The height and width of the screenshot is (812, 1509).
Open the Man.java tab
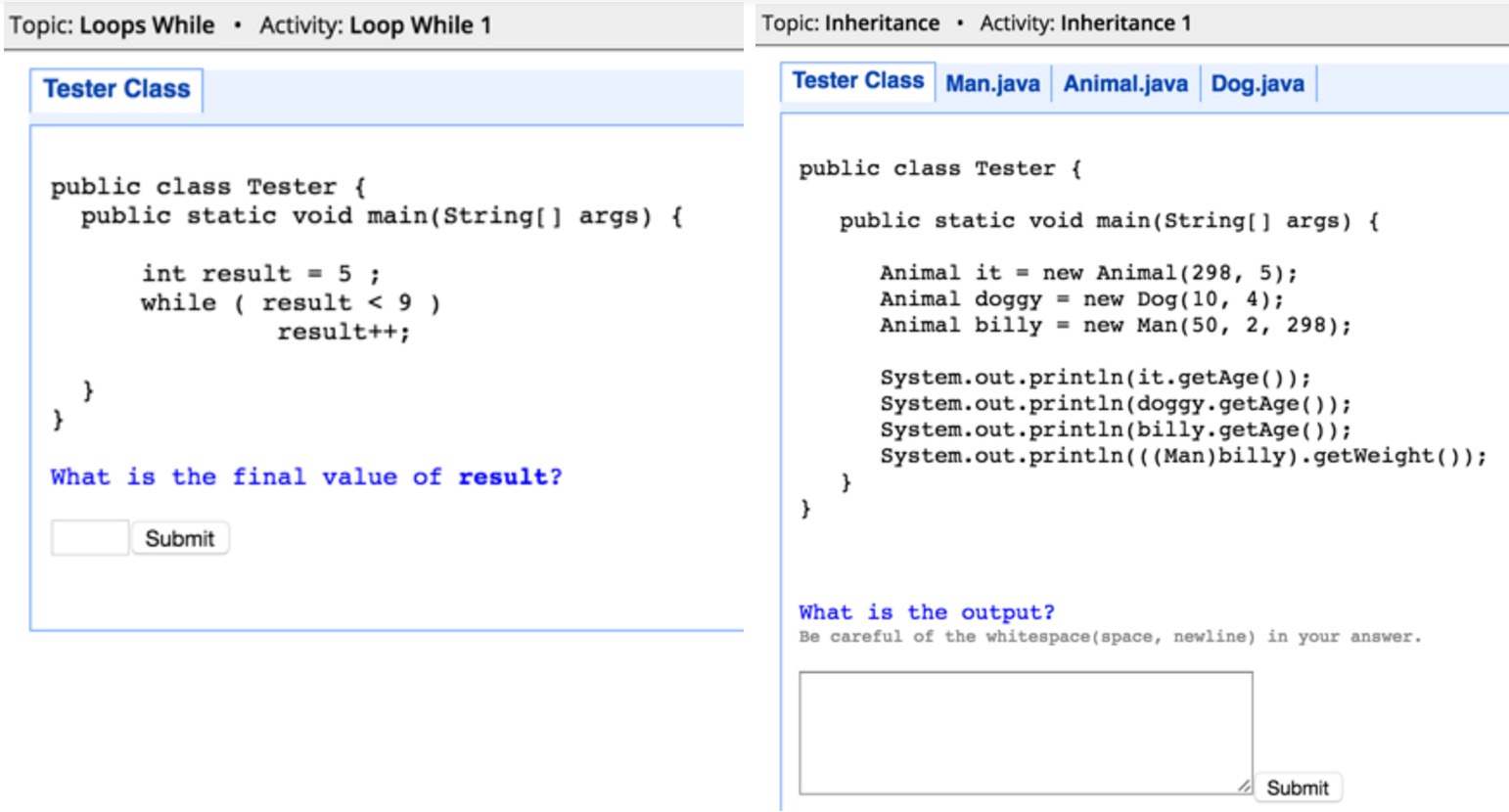[992, 84]
